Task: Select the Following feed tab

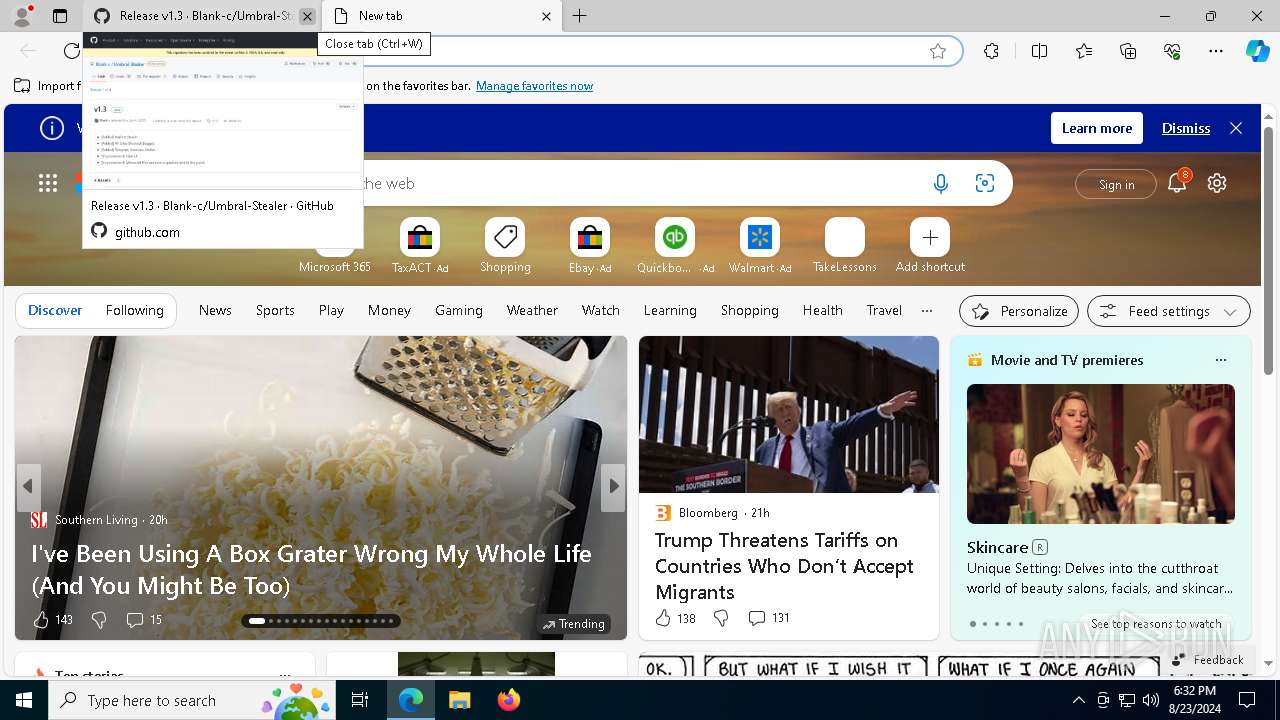Action: tap(134, 310)
